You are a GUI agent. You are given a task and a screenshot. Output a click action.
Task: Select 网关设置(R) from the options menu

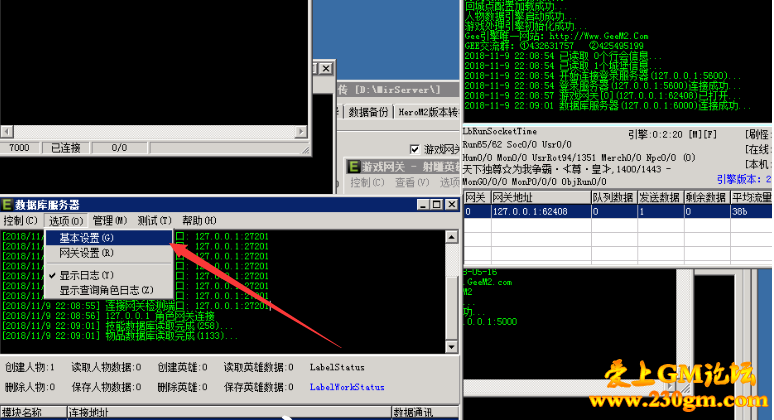coord(109,253)
